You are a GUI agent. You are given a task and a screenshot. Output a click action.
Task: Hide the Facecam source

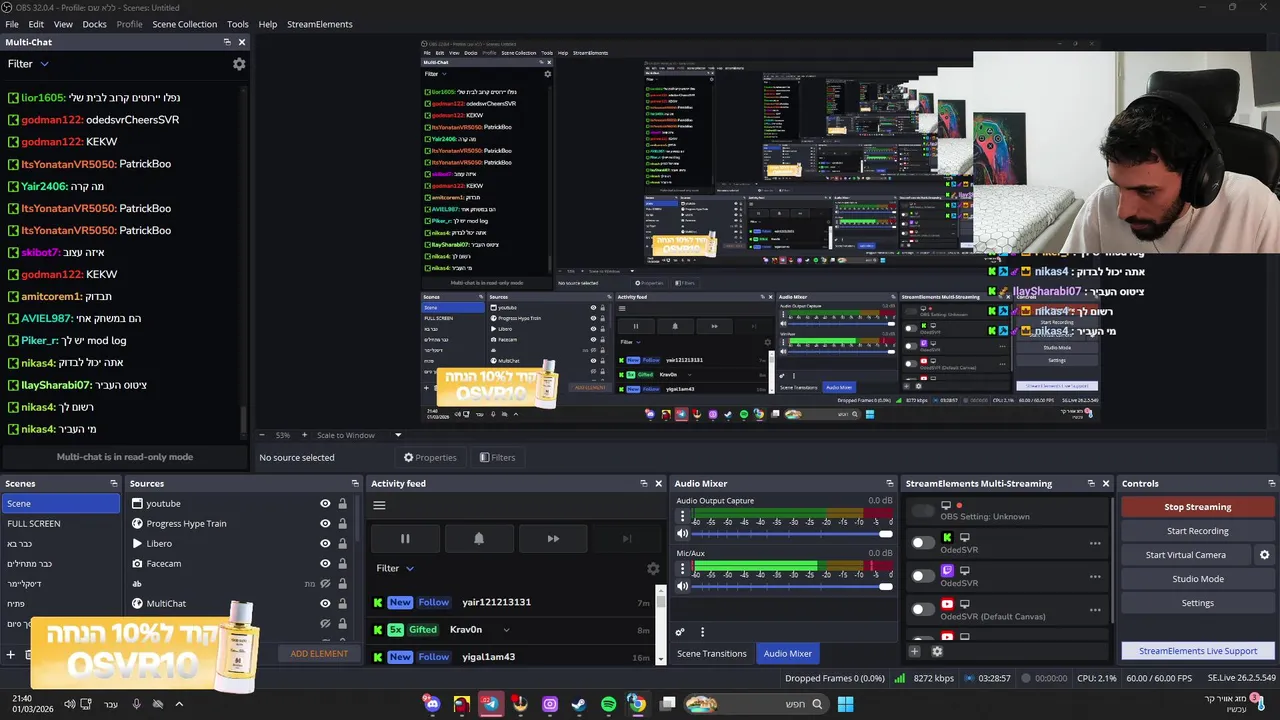coord(325,564)
